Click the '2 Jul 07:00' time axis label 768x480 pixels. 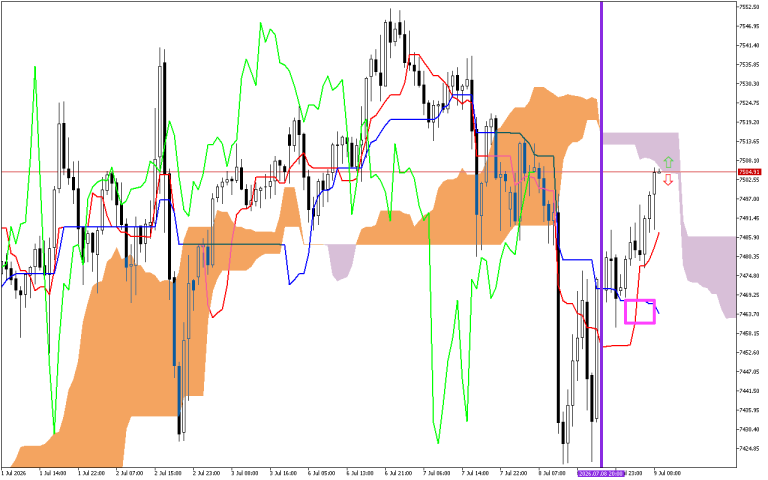pos(130,474)
